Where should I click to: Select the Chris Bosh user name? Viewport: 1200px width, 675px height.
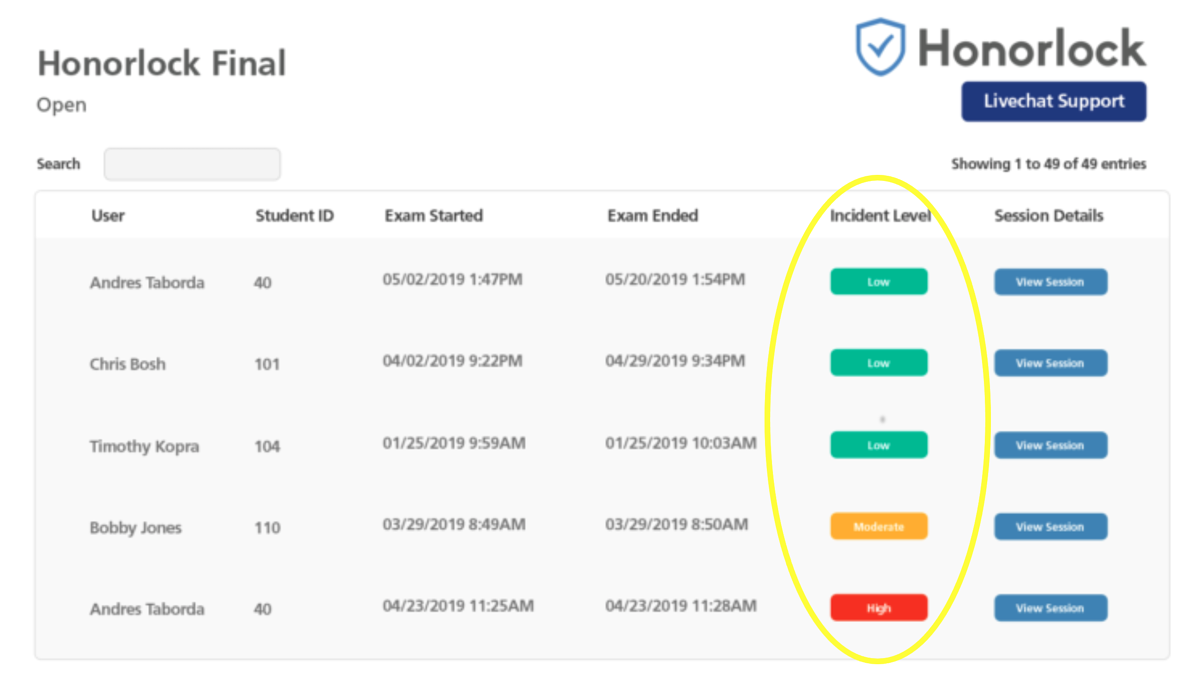tap(128, 364)
